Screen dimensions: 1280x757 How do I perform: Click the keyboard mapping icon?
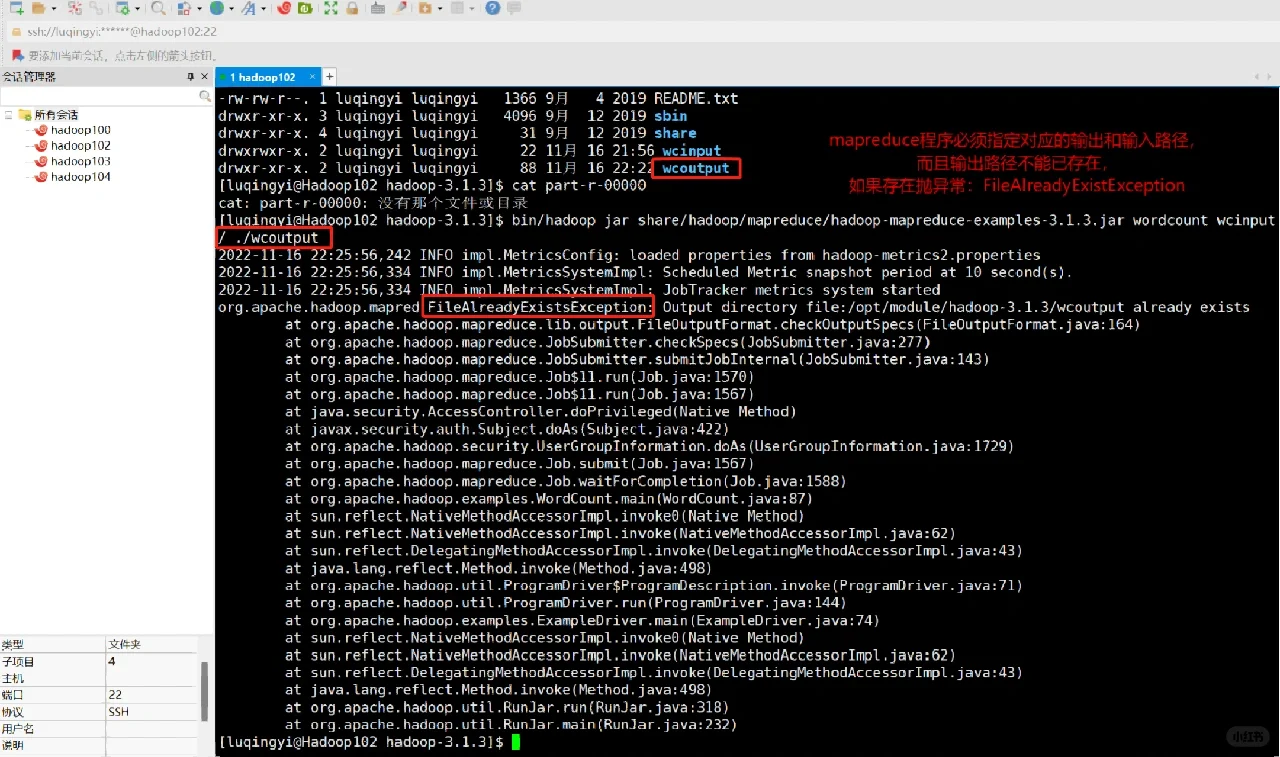[x=378, y=8]
